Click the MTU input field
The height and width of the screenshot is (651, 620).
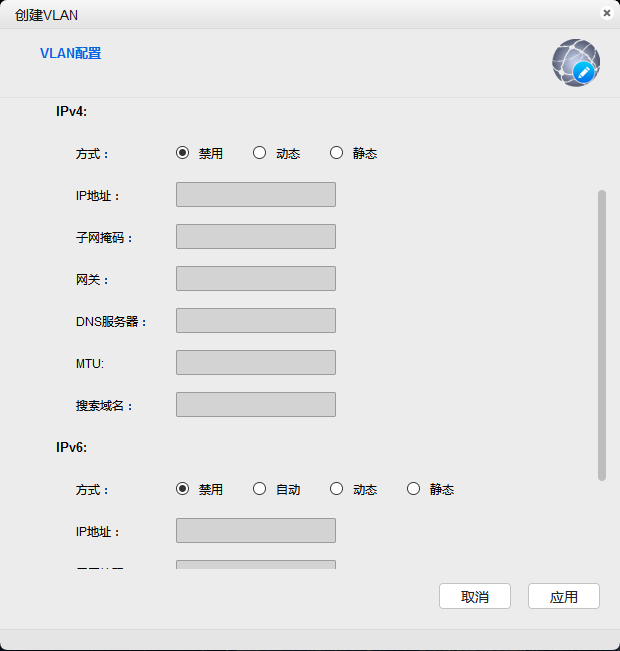255,363
